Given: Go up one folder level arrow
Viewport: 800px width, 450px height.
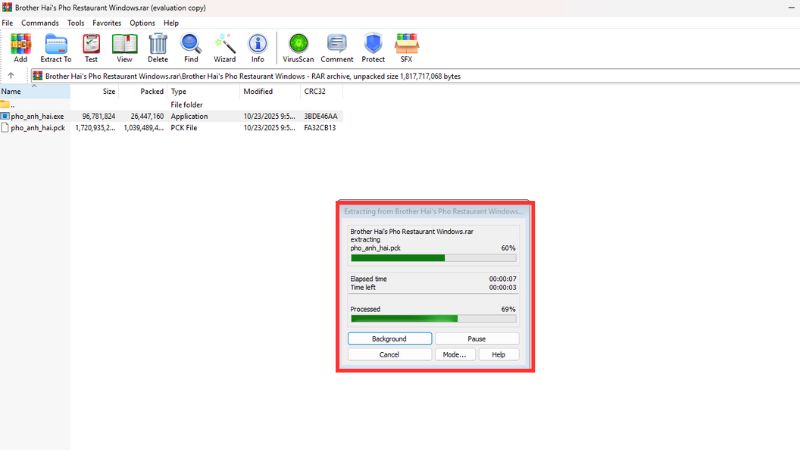Looking at the screenshot, I should (x=11, y=75).
